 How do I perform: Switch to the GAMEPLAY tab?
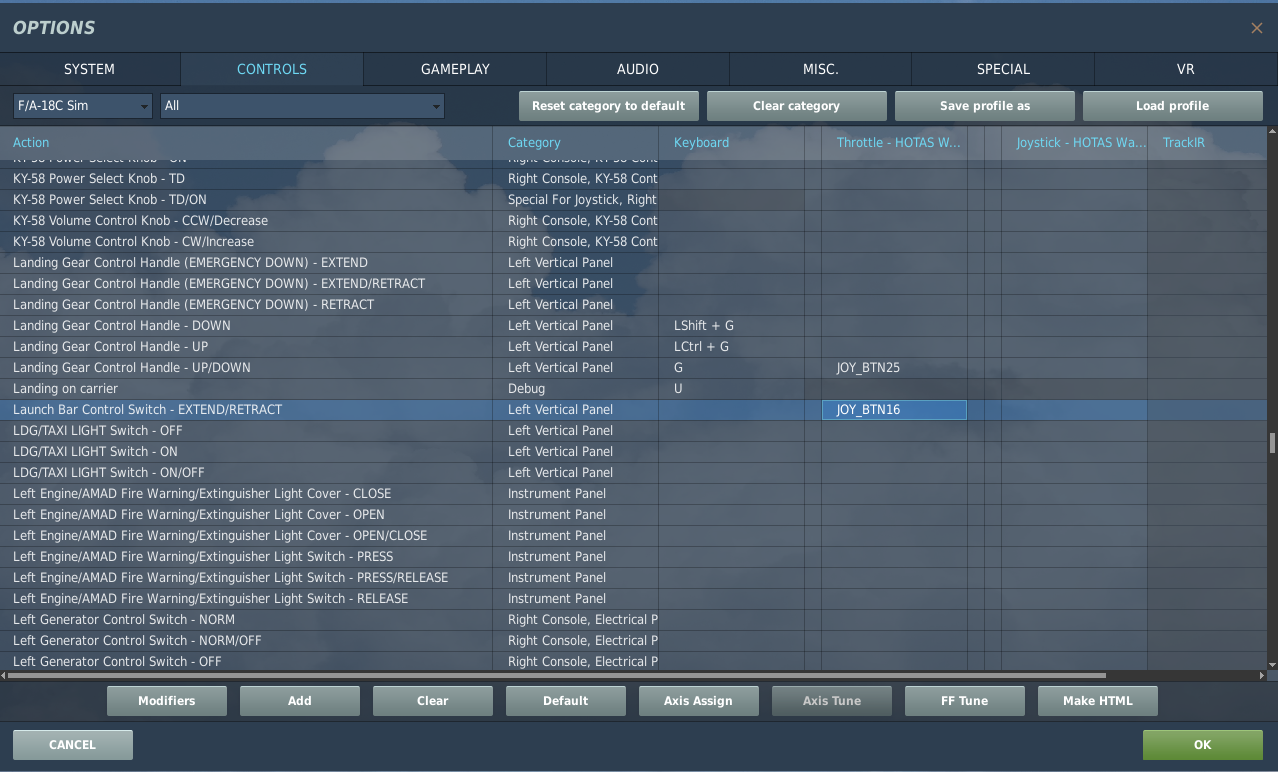(x=455, y=69)
